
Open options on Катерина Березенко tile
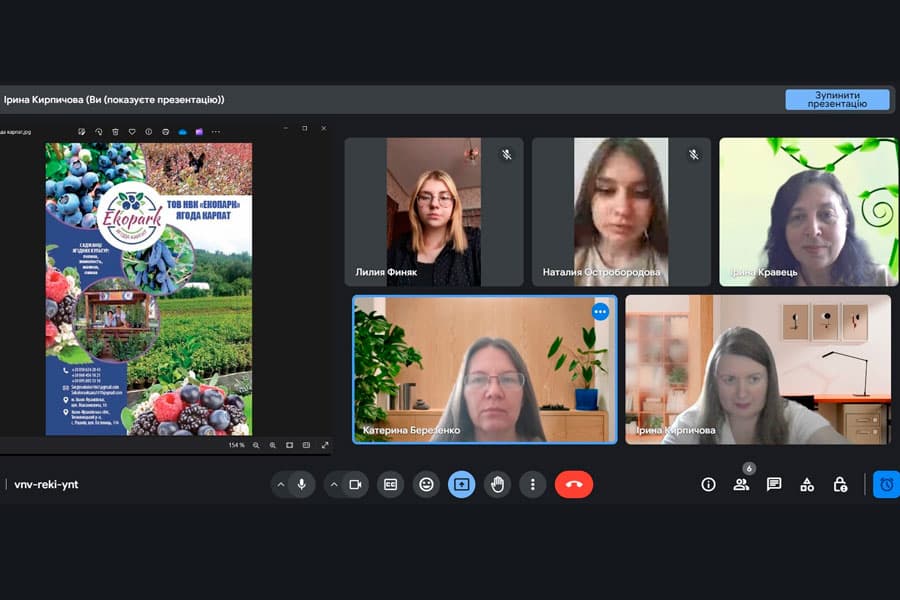coord(600,312)
